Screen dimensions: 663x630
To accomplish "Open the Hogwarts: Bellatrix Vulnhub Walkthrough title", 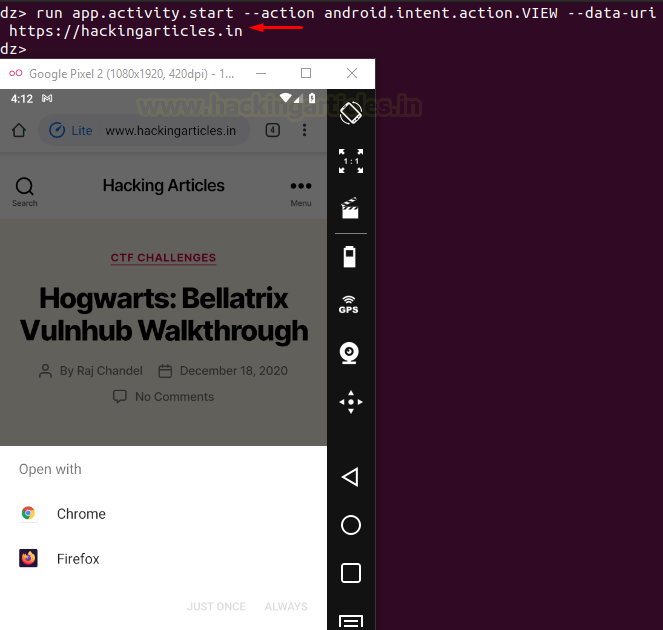I will [x=164, y=314].
